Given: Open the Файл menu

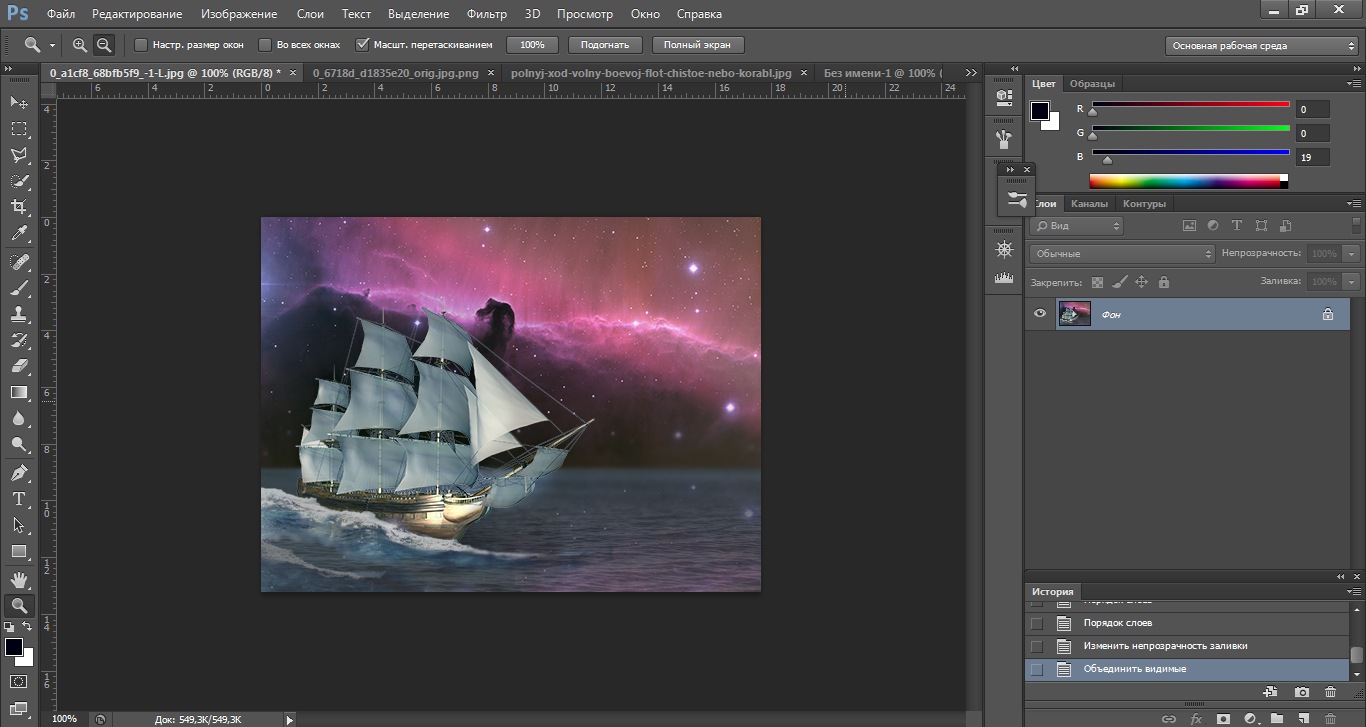Looking at the screenshot, I should coord(60,14).
